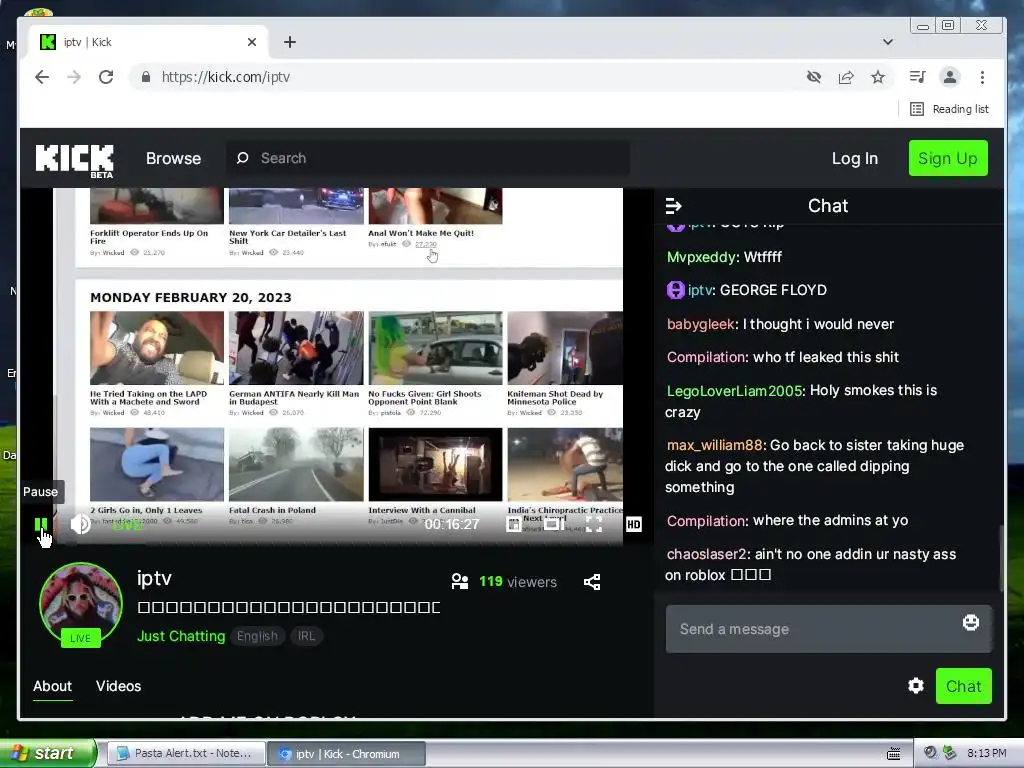The image size is (1024, 768).
Task: Click iptv broadcaster badge in chat
Action: pyautogui.click(x=675, y=289)
